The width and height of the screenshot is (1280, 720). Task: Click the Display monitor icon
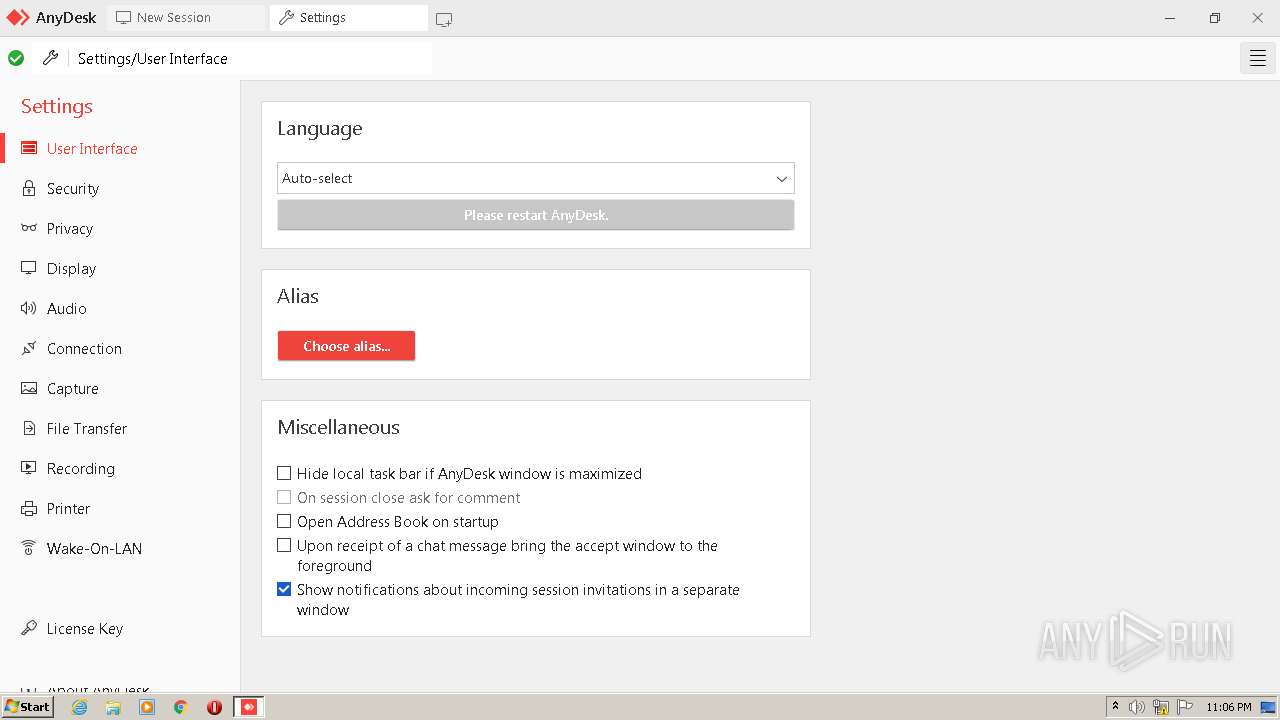point(29,268)
